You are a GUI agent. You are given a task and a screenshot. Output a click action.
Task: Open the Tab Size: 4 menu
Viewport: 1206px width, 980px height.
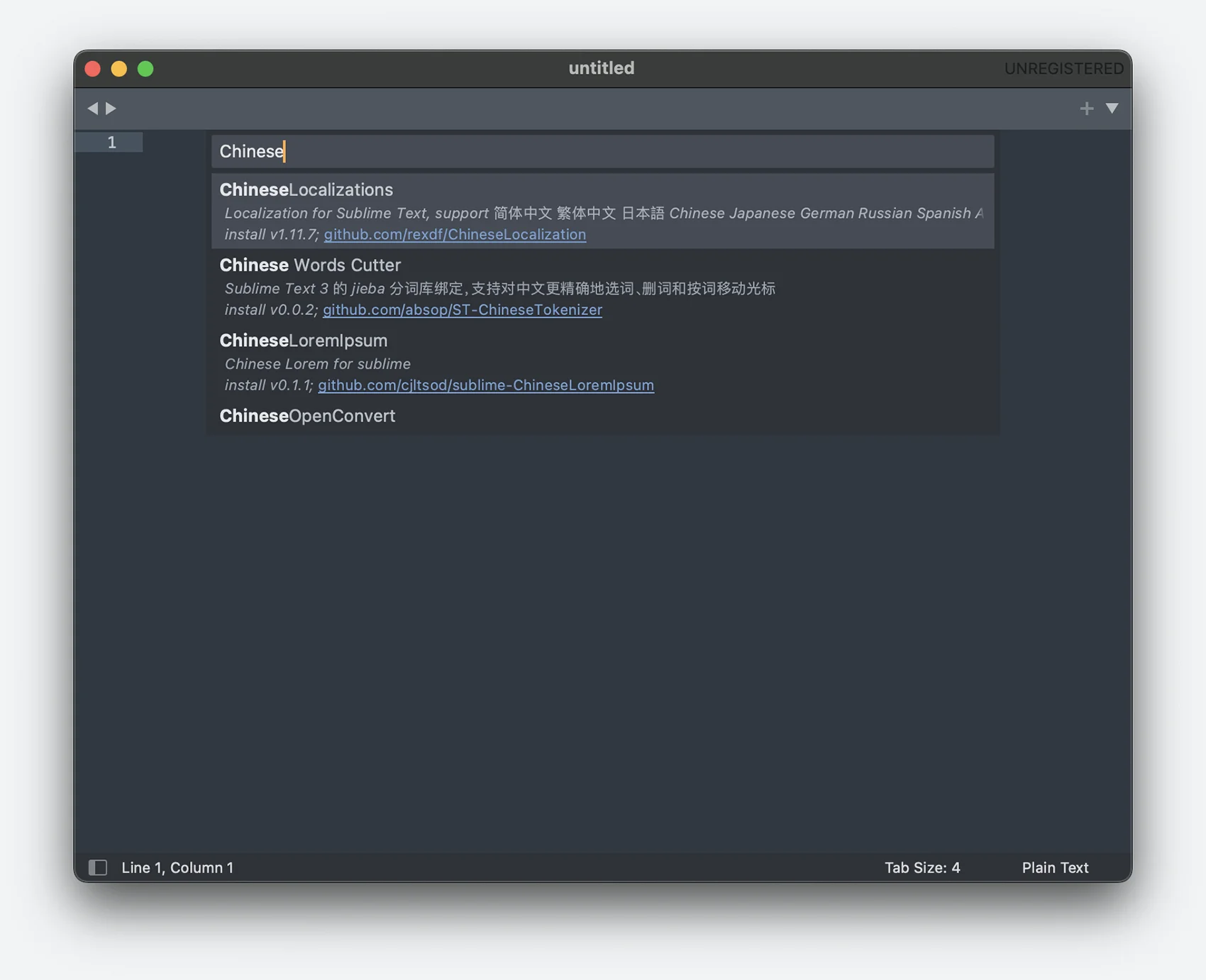[922, 867]
